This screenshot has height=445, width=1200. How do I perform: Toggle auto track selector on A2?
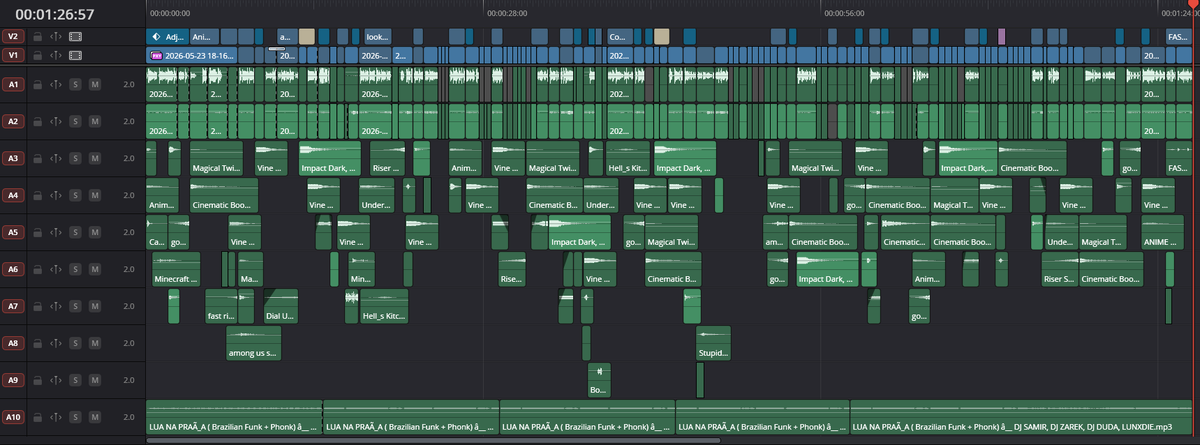[x=56, y=122]
